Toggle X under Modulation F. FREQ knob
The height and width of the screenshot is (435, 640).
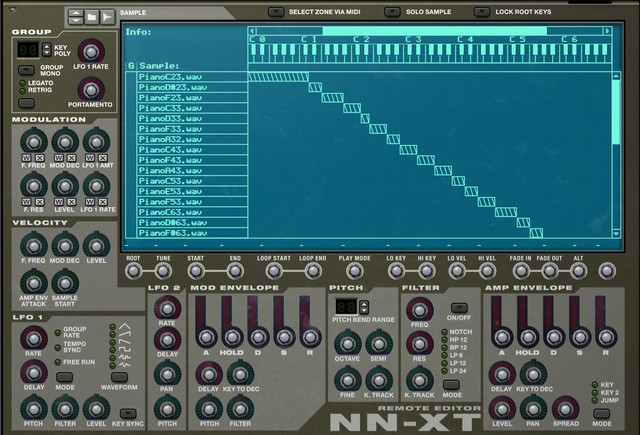coord(40,158)
